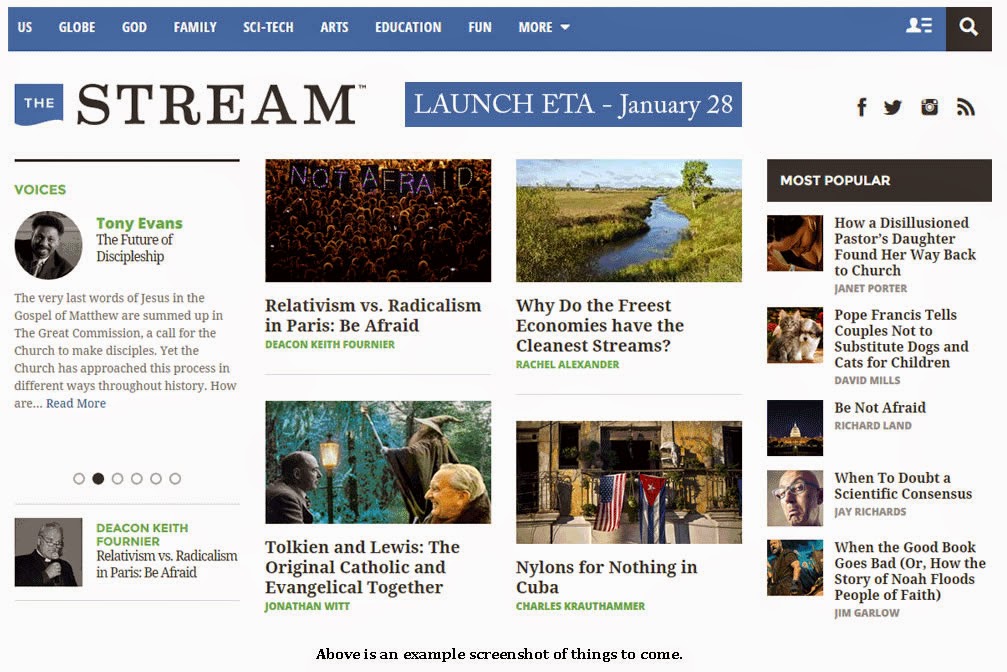Open Richard Land author name
The image size is (1007, 672).
(x=873, y=425)
